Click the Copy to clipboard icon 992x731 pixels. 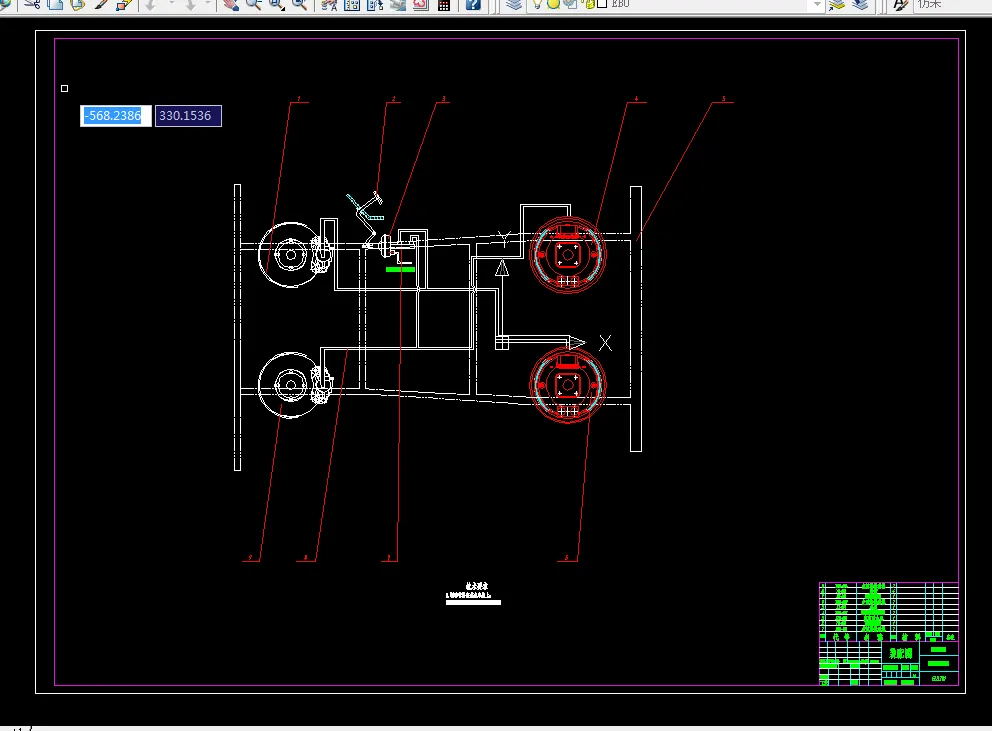coord(55,4)
